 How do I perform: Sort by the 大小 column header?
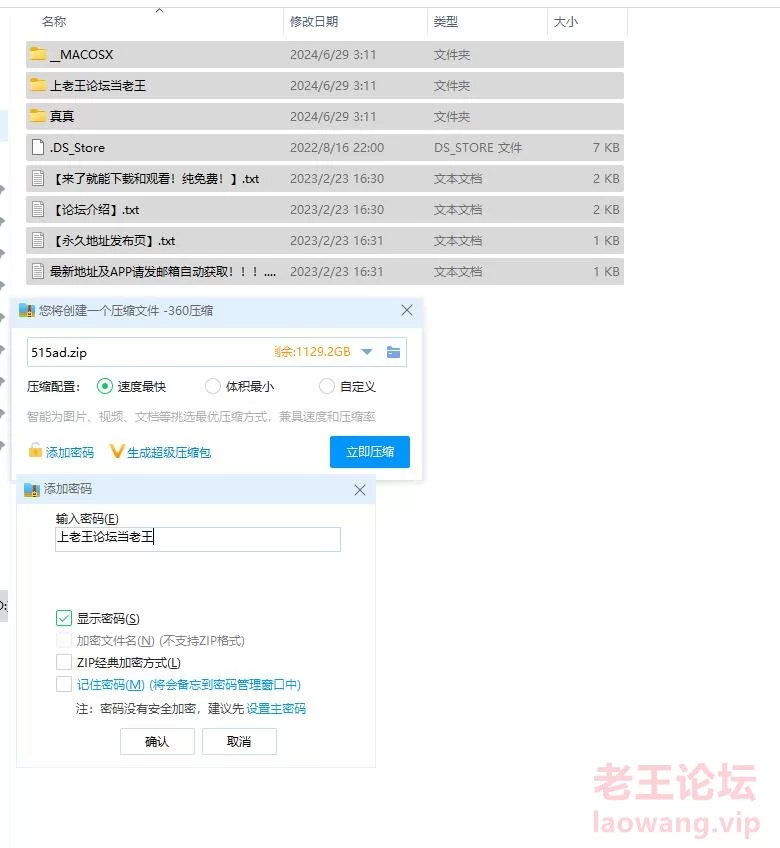566,22
